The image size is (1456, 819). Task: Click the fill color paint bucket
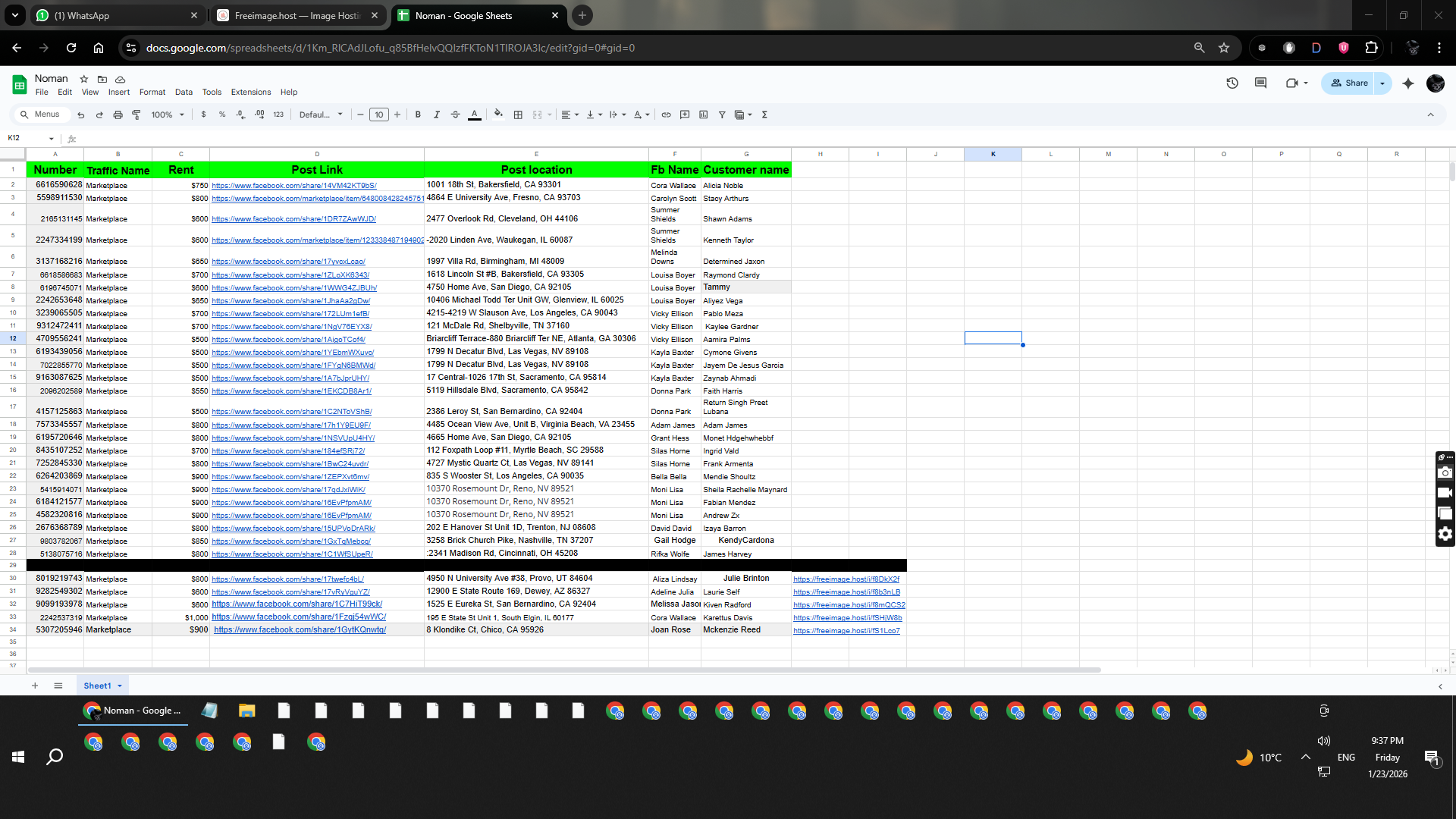[498, 115]
